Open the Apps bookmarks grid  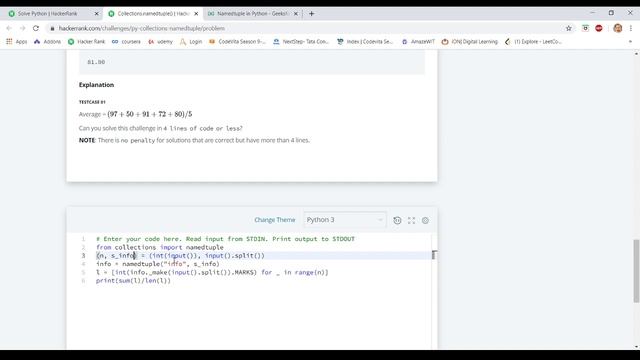pyautogui.click(x=16, y=42)
